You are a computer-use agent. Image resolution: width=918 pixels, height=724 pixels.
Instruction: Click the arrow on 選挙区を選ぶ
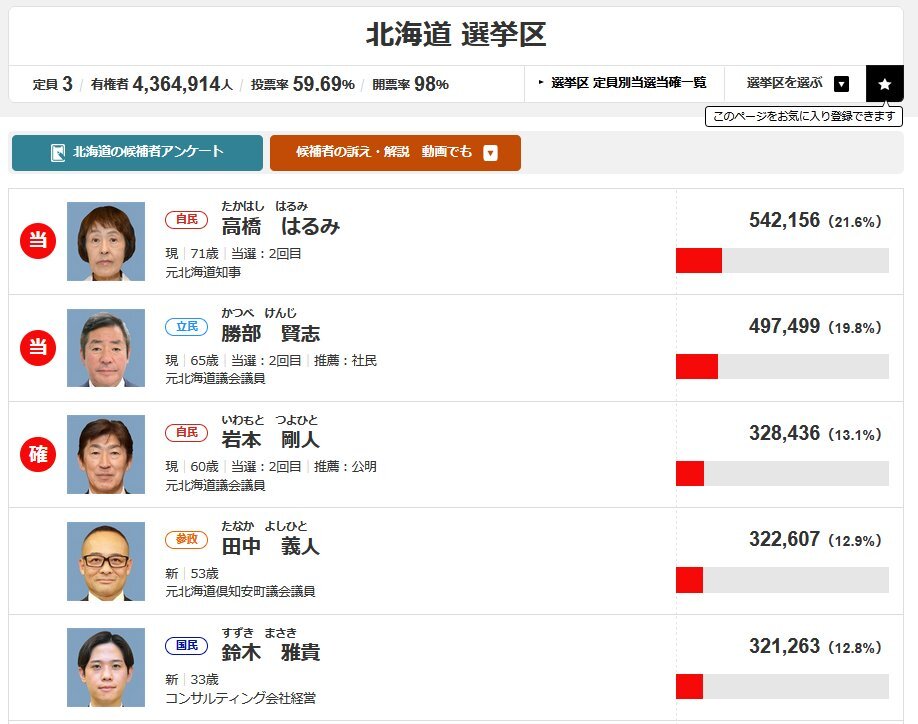click(841, 84)
